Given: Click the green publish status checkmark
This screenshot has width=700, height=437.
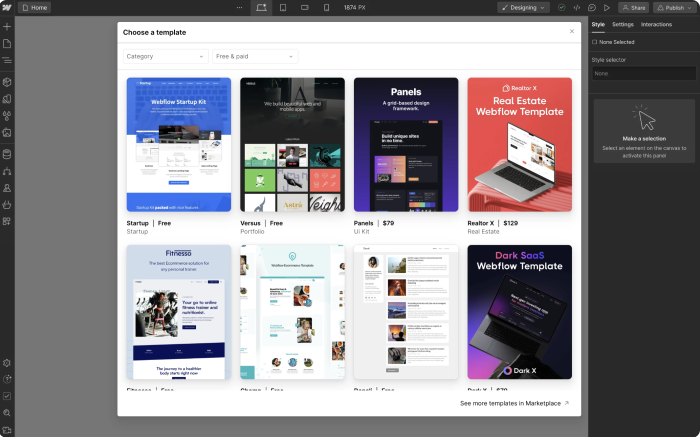Looking at the screenshot, I should click(562, 8).
